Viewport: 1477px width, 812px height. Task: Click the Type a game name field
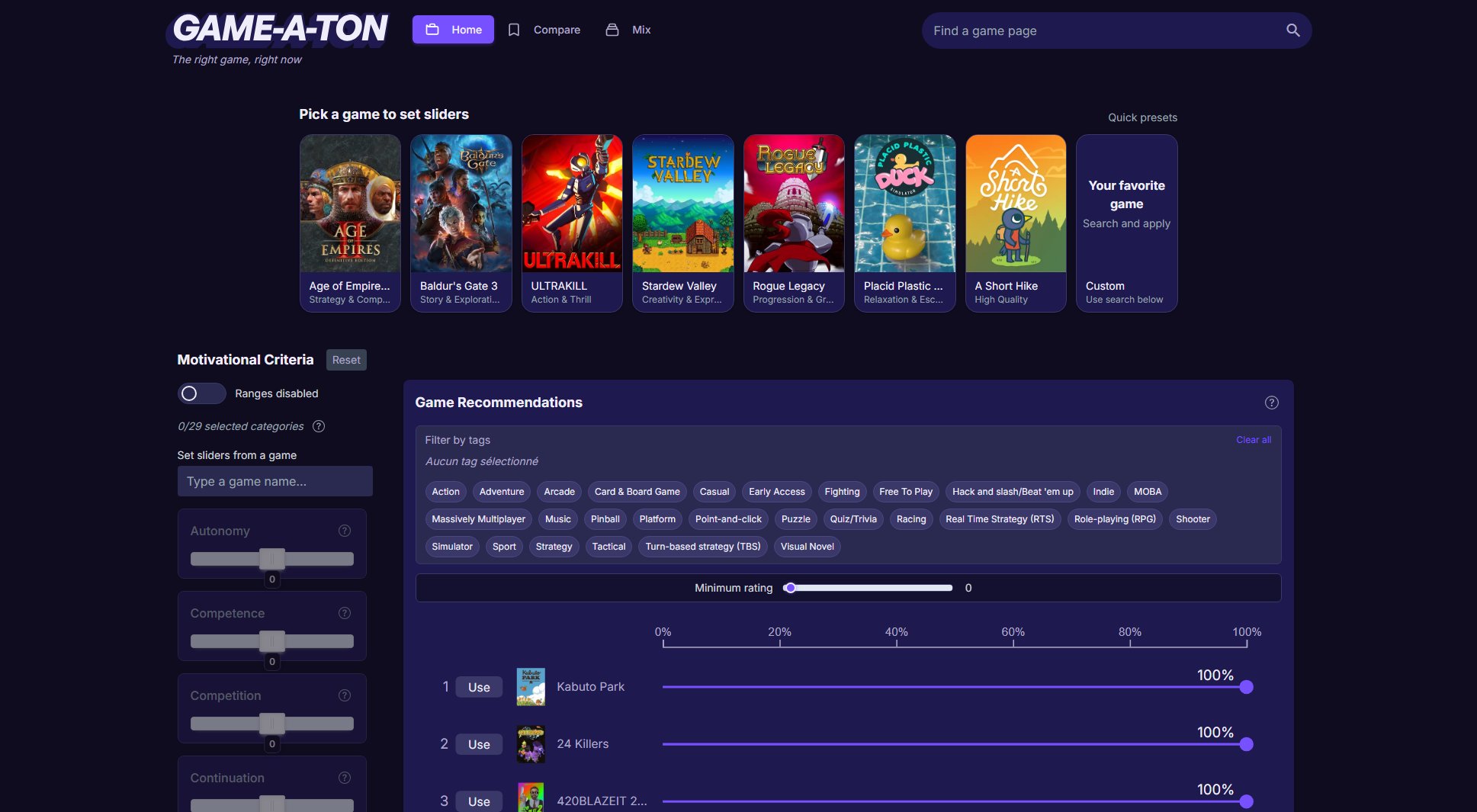pyautogui.click(x=275, y=481)
